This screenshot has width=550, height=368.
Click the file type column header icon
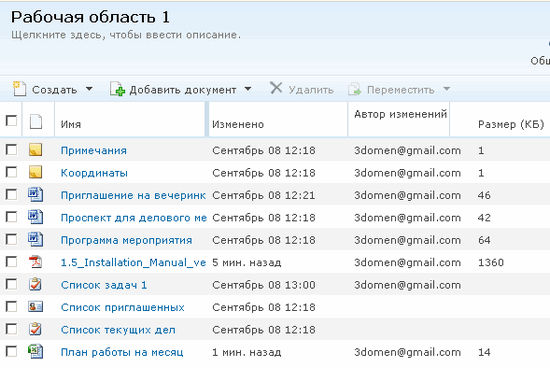[x=36, y=122]
